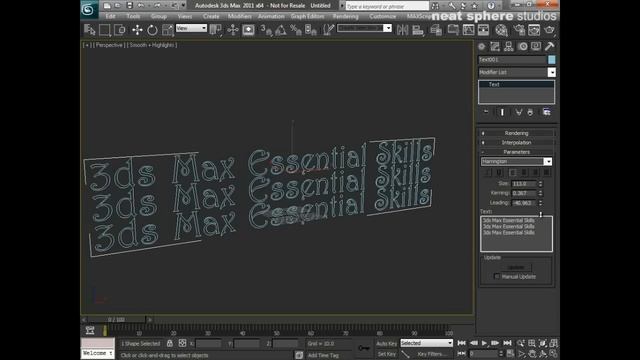Click the Play Animation button
640x360 pixels.
tap(484, 343)
